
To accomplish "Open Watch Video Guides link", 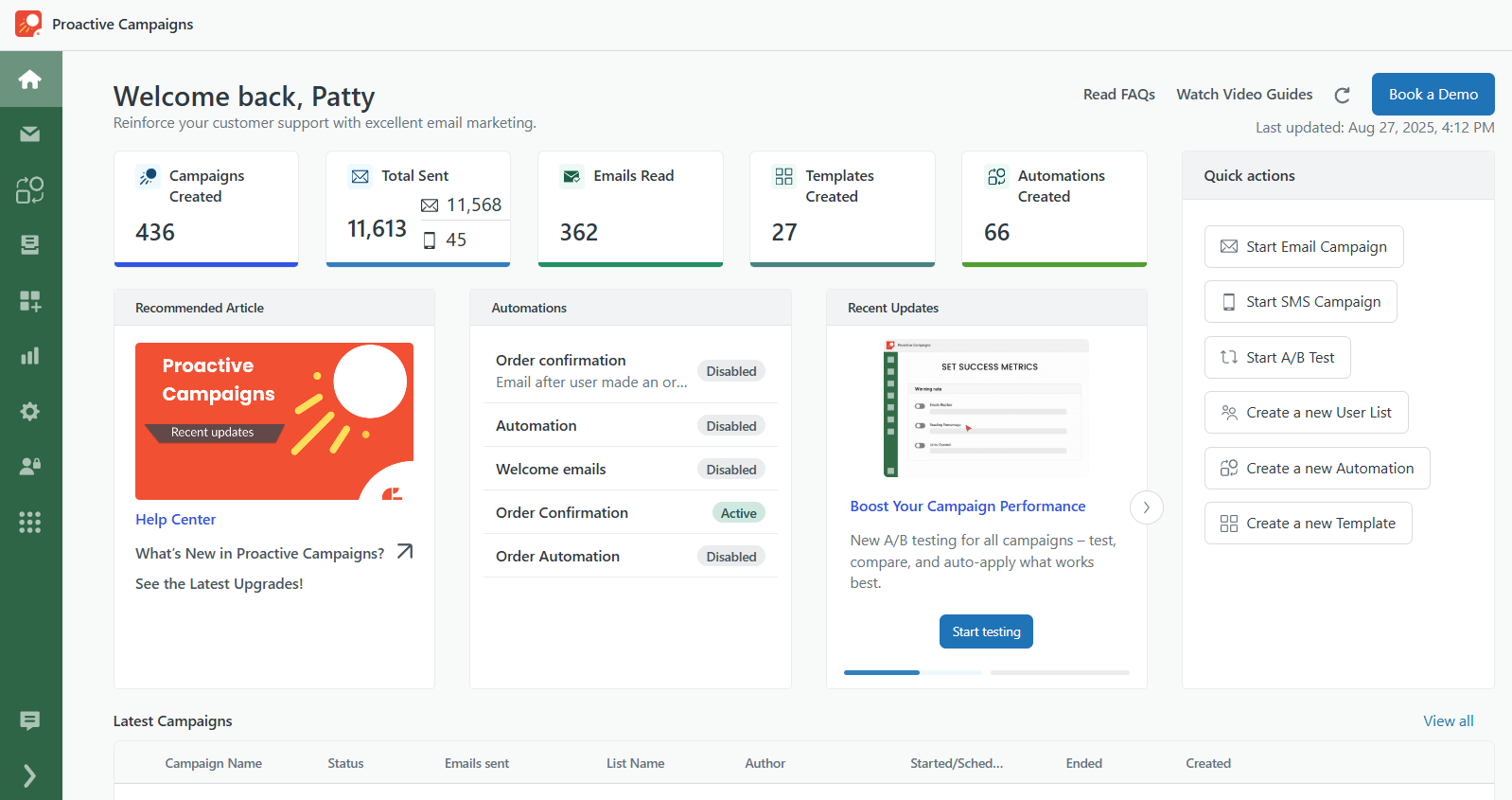I will coord(1244,94).
